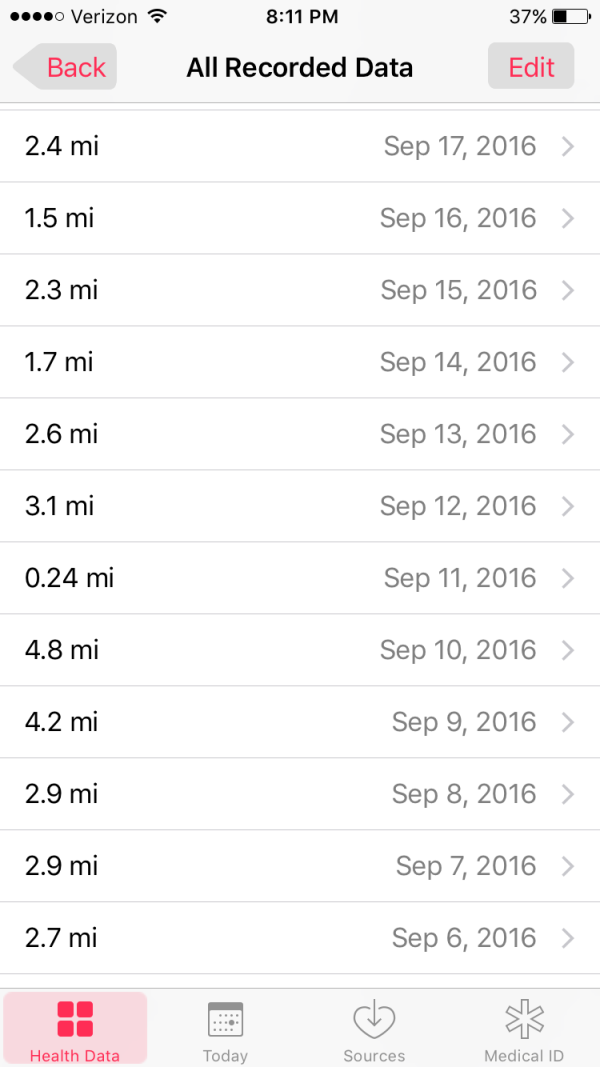Screen dimensions: 600x1067
Task: Open the 4.8 mi entry
Action: click(62, 650)
